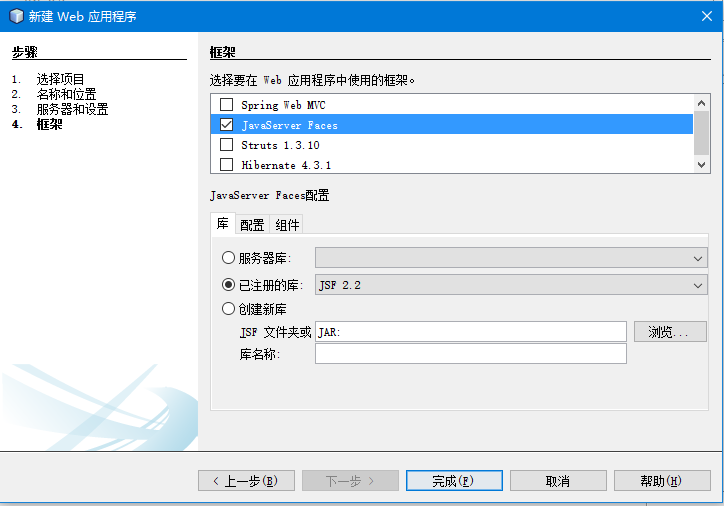
Task: Choose the 已注册的库 radio option
Action: pyautogui.click(x=229, y=285)
